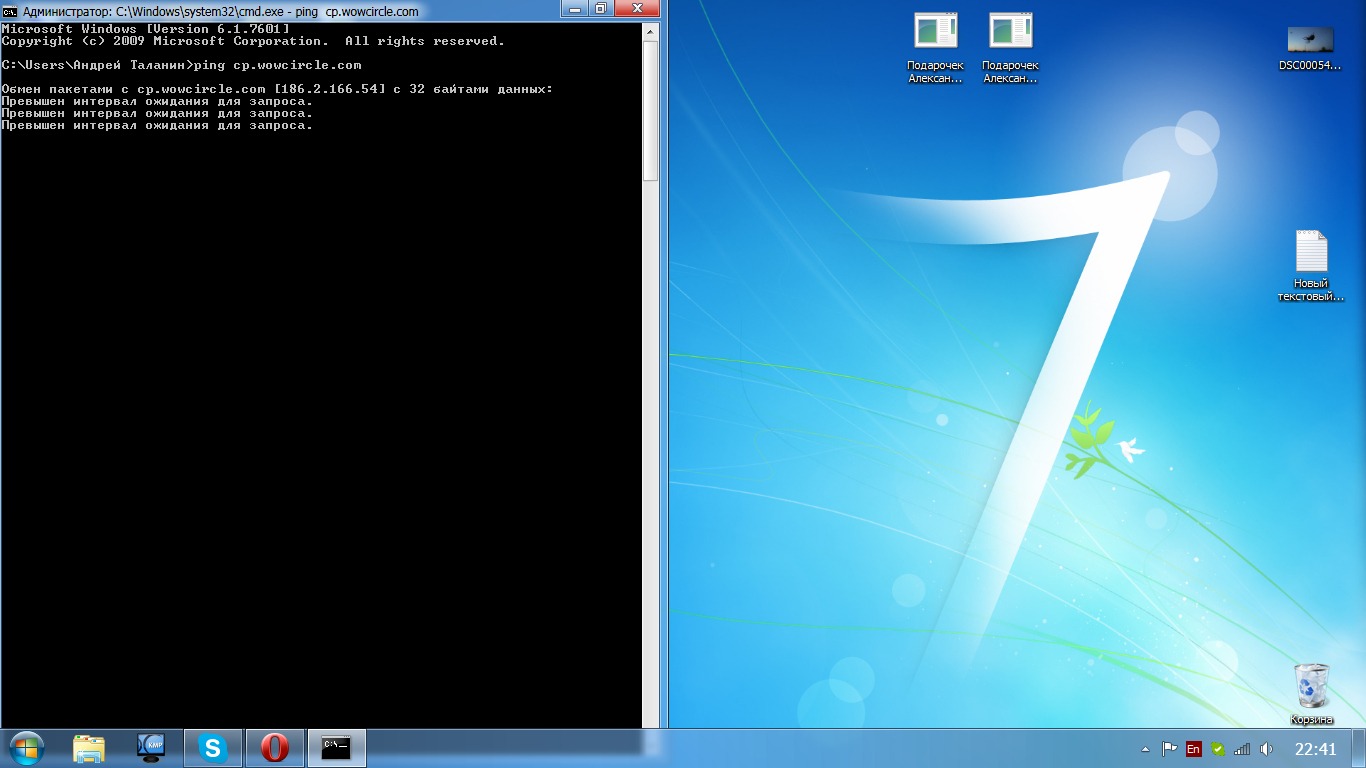Open cmd window system menu icon
Image resolution: width=1366 pixels, height=768 pixels.
[10, 11]
